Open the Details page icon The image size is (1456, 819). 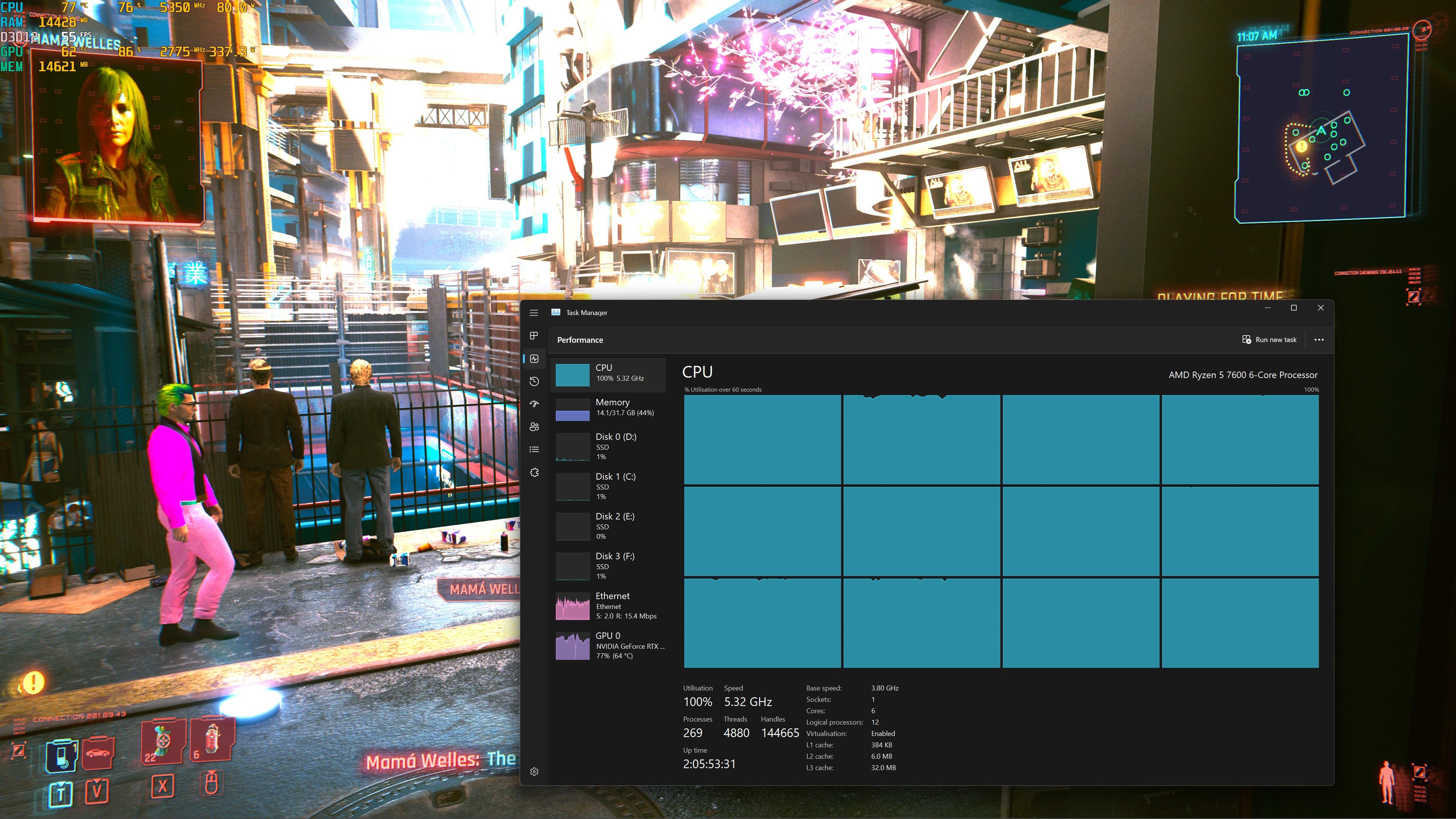533,449
